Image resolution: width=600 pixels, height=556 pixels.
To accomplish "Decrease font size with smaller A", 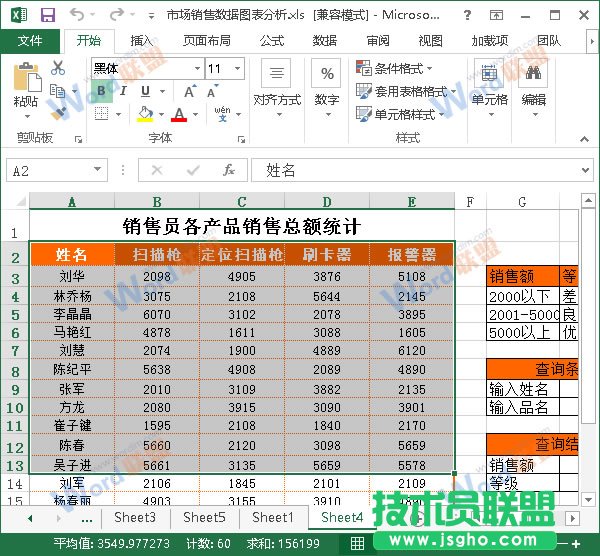I will (x=212, y=91).
